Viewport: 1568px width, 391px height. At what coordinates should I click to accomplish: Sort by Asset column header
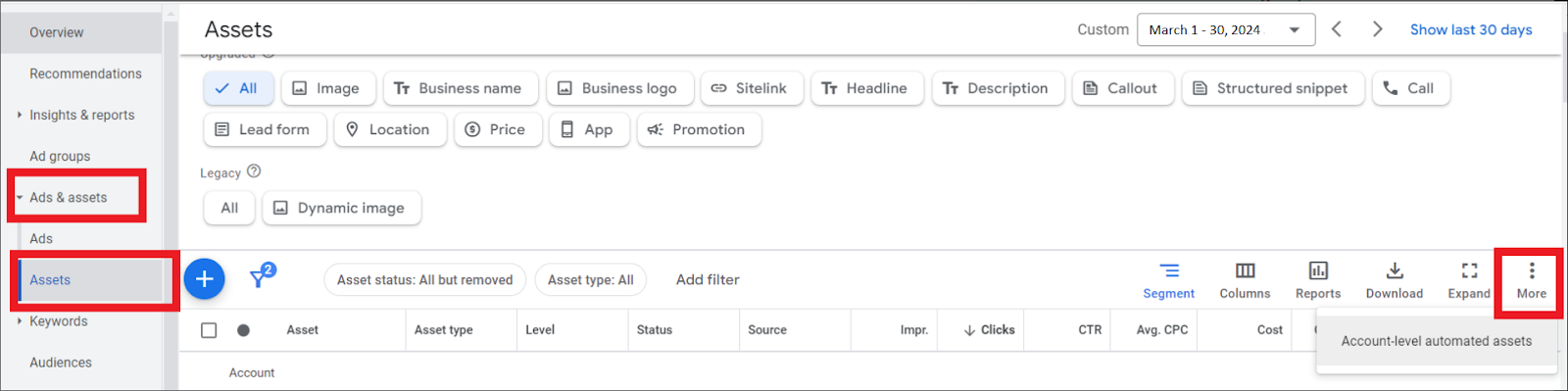(302, 330)
